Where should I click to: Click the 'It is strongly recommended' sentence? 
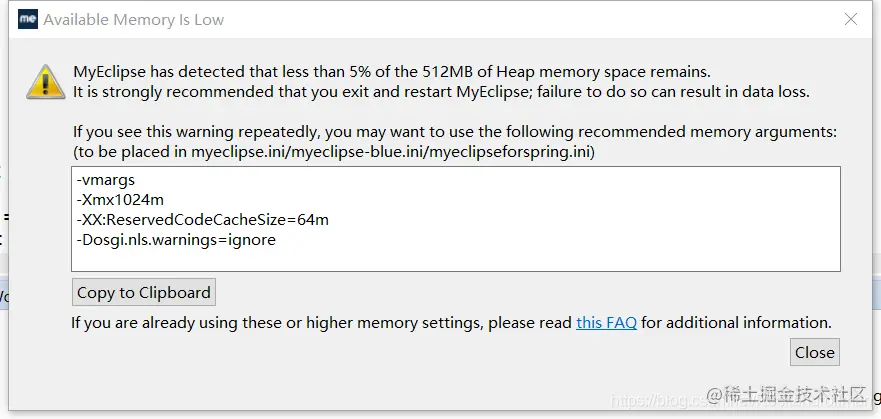[441, 92]
